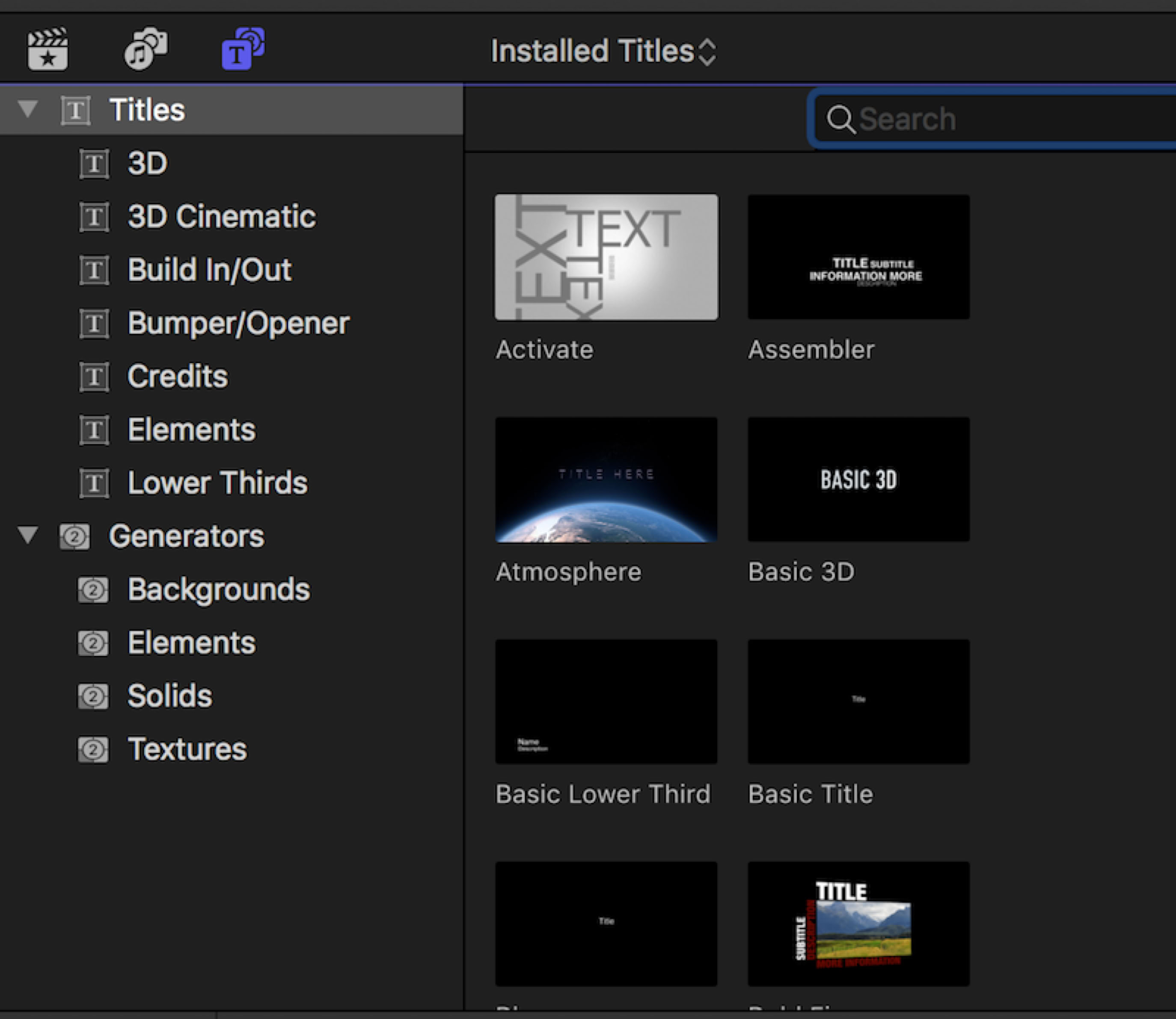1176x1019 pixels.
Task: Click into the Search field
Action: pos(1012,119)
